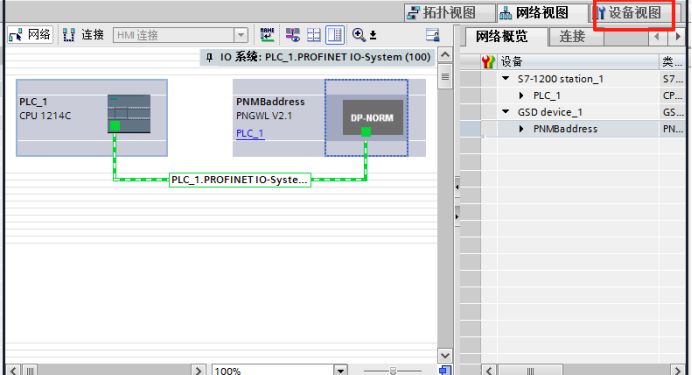Screen dimensions: 692x375
Task: Click the IO system PLC_1.PROFINET IO-System (100) banner
Action: point(318,57)
